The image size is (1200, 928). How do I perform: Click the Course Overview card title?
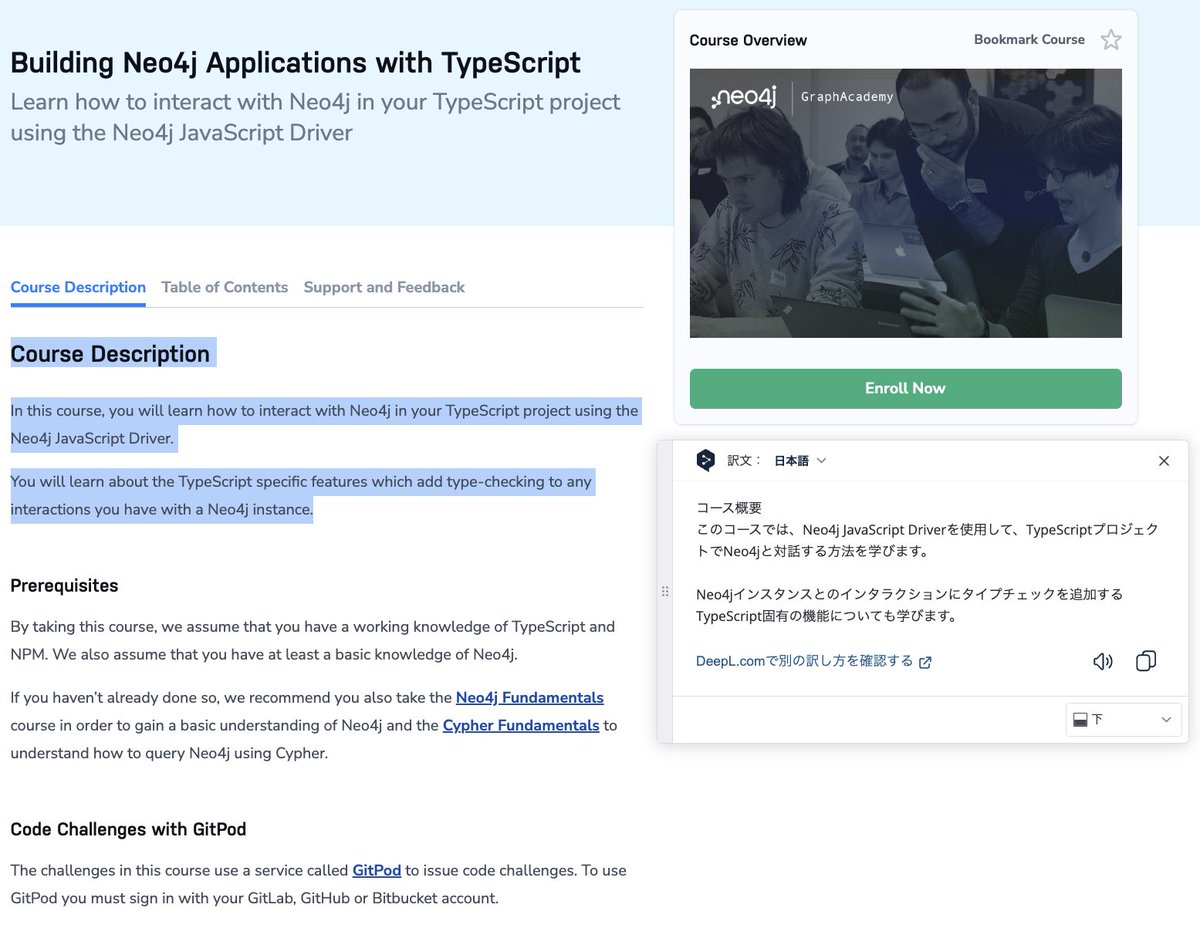click(748, 40)
